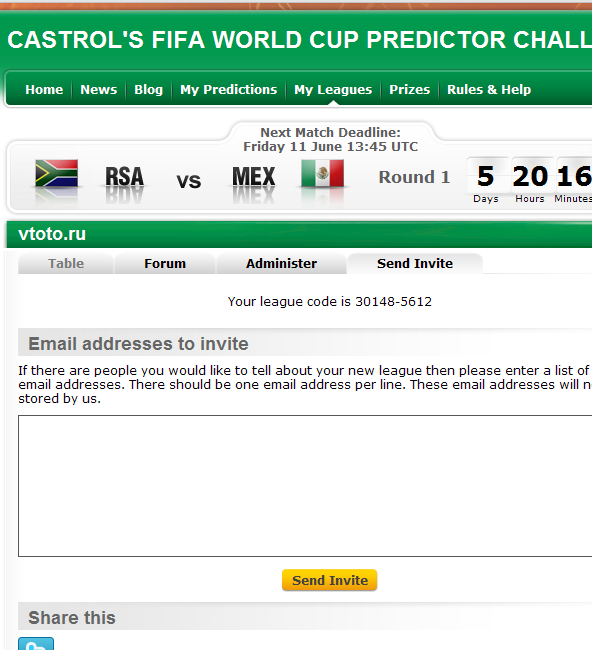592x650 pixels.
Task: Go to the Blog page
Action: point(148,90)
